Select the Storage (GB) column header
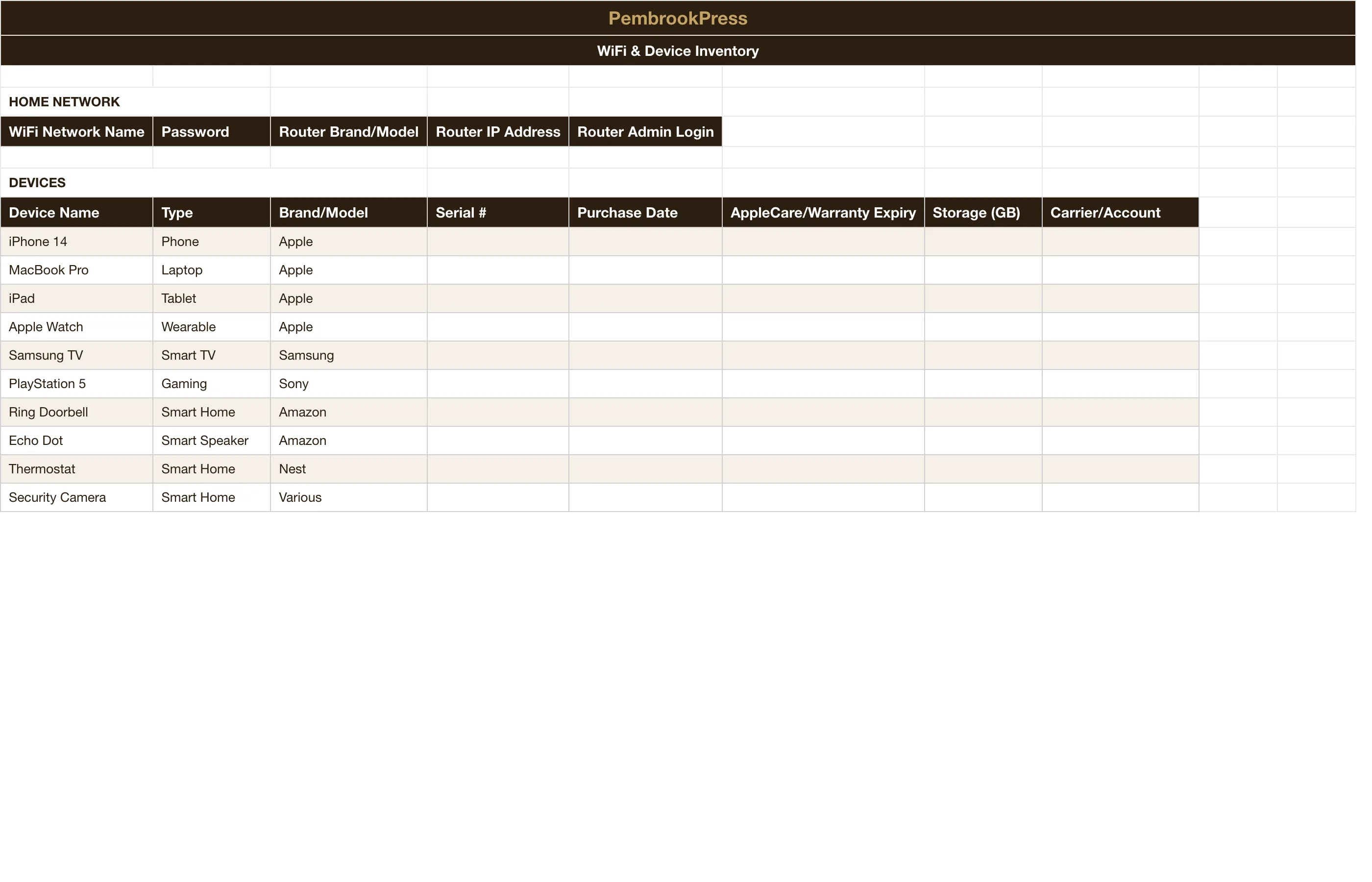Screen dimensions: 1372x882 click(x=983, y=213)
